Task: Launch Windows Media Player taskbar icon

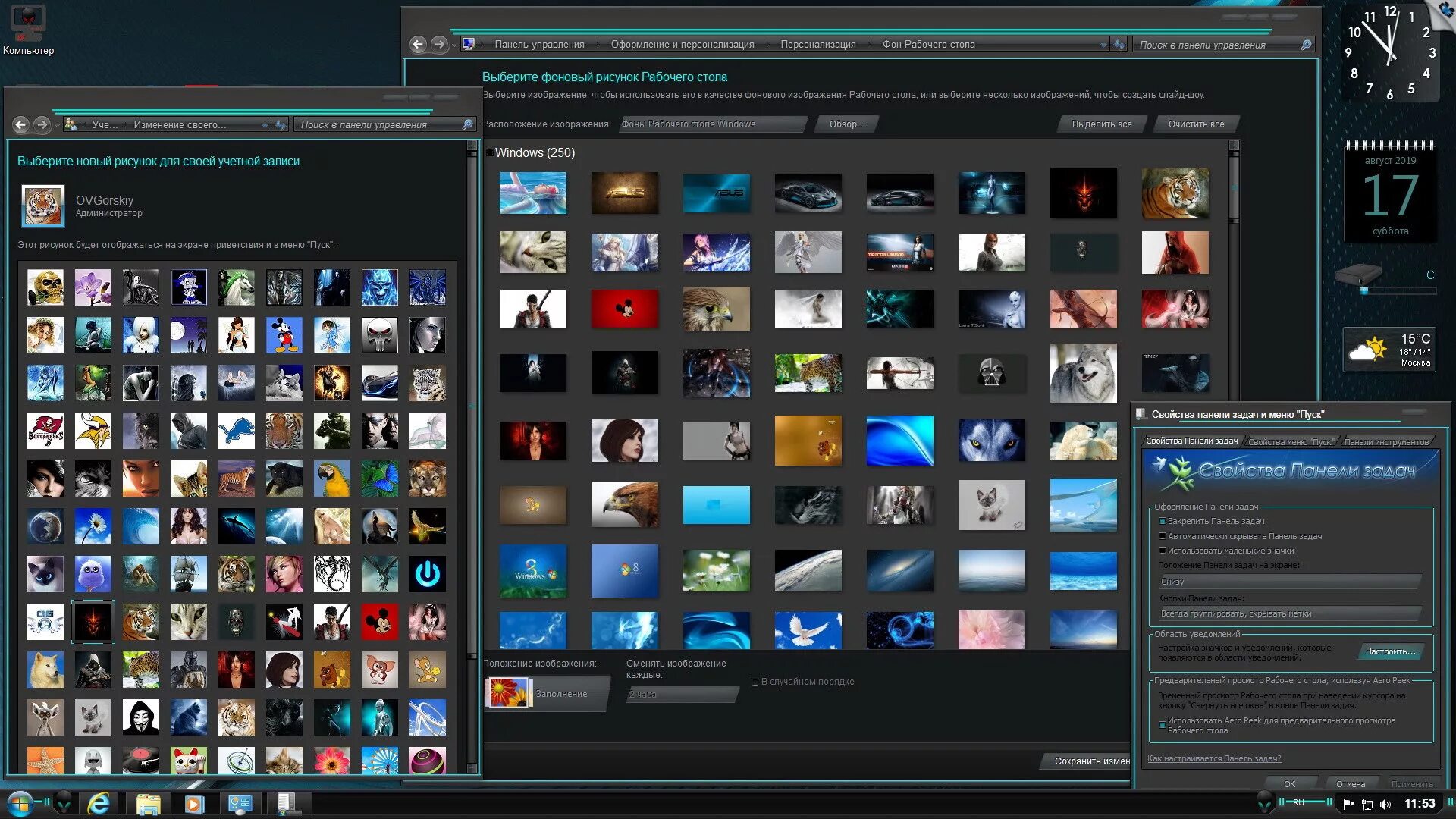Action: point(194,803)
